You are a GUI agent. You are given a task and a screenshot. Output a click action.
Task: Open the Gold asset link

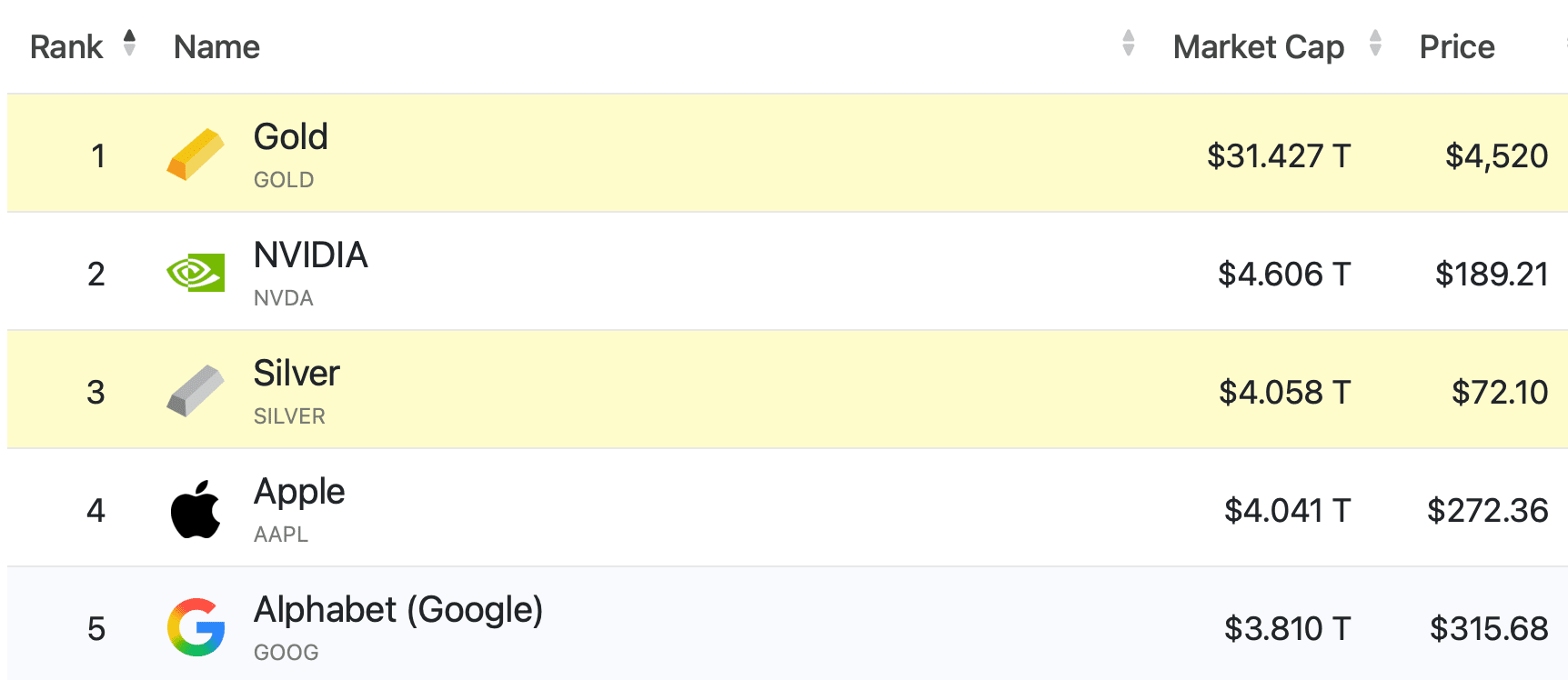[x=290, y=137]
